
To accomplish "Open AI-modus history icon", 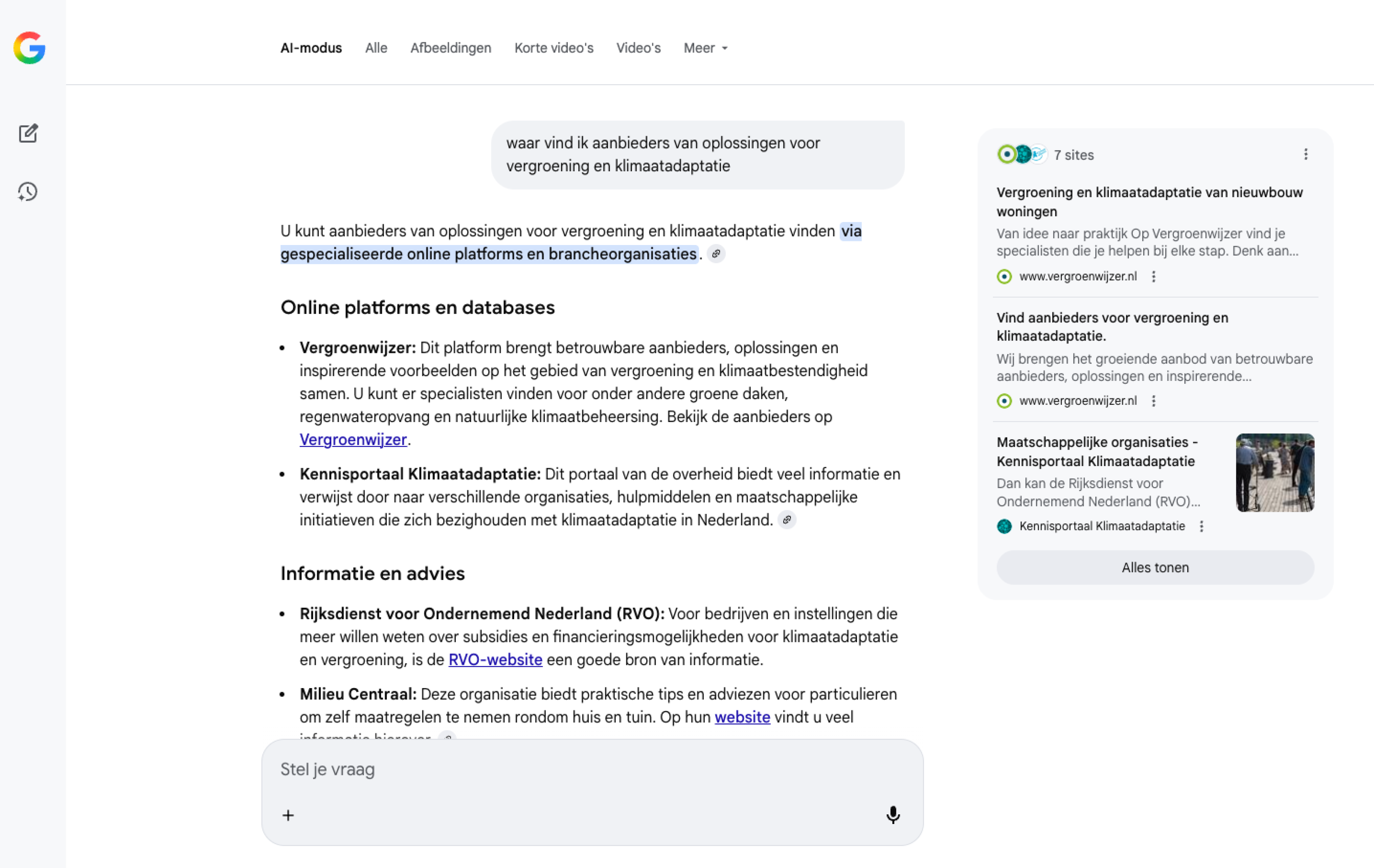I will (28, 192).
